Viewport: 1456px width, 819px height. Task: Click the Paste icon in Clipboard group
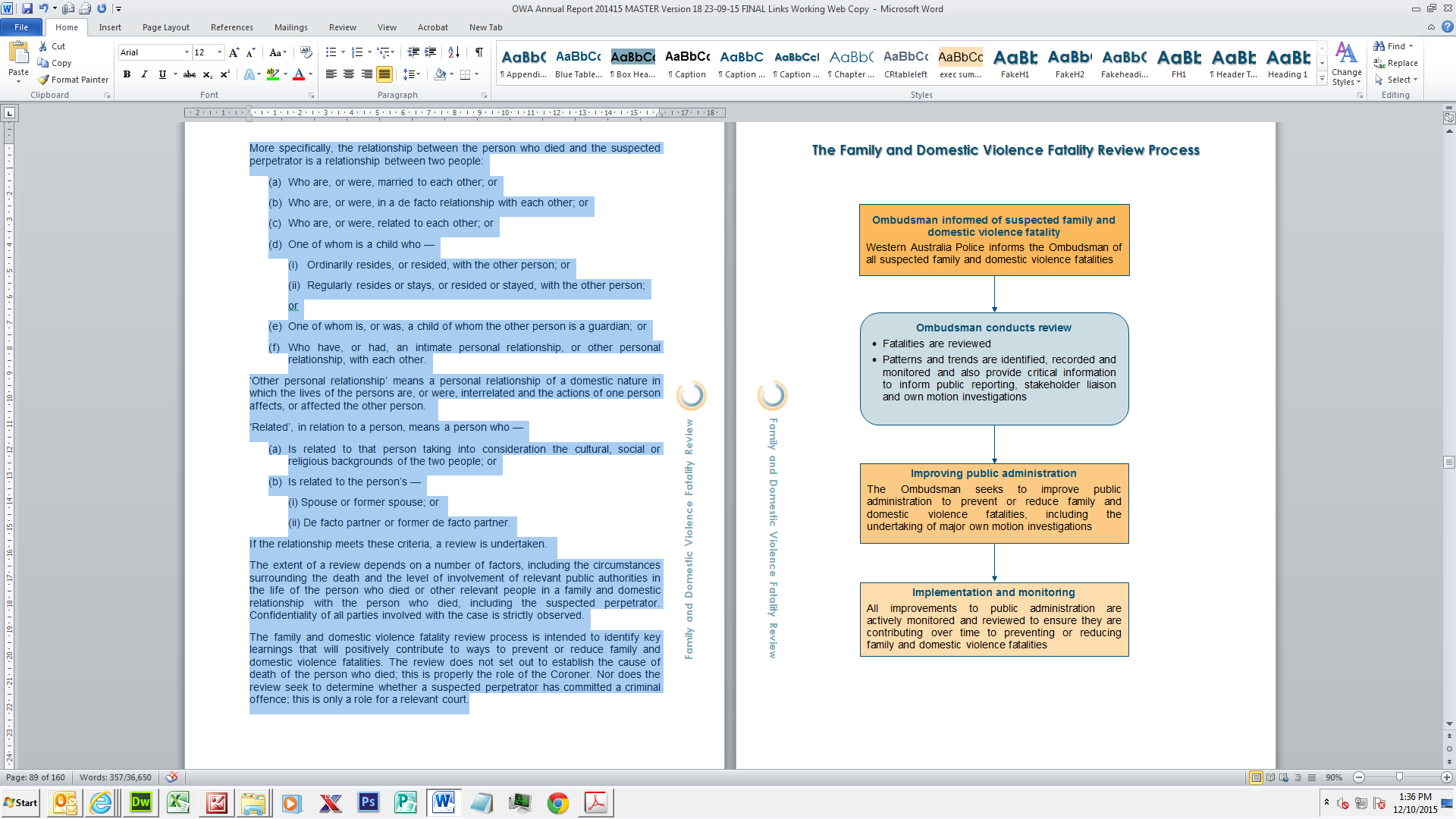click(18, 53)
